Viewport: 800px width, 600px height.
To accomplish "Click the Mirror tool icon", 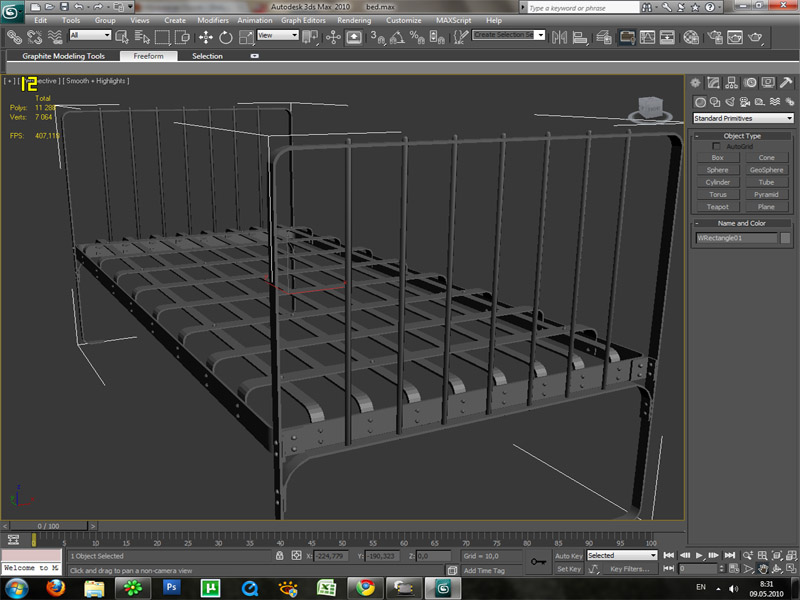I will pos(559,37).
